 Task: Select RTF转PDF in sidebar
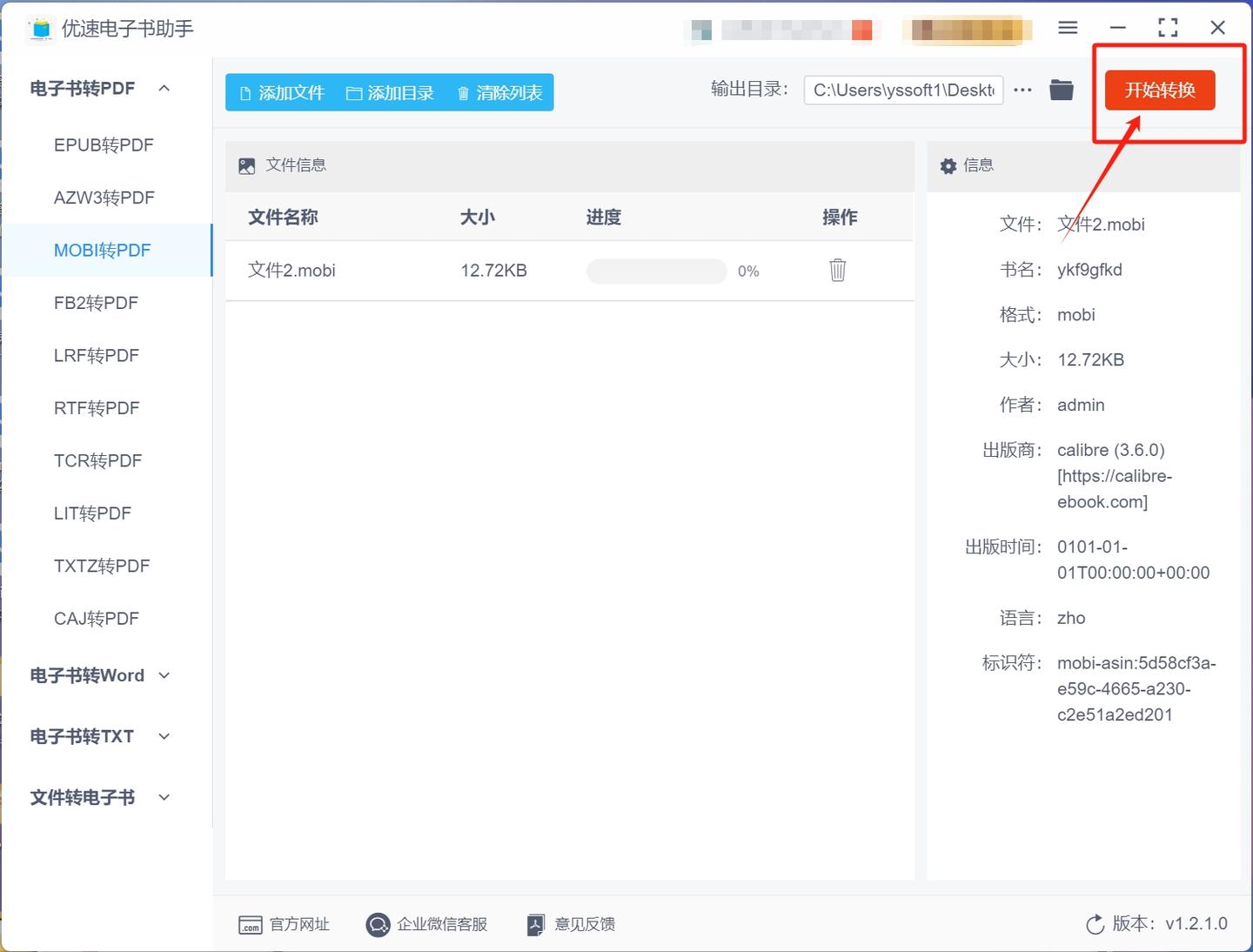point(106,408)
